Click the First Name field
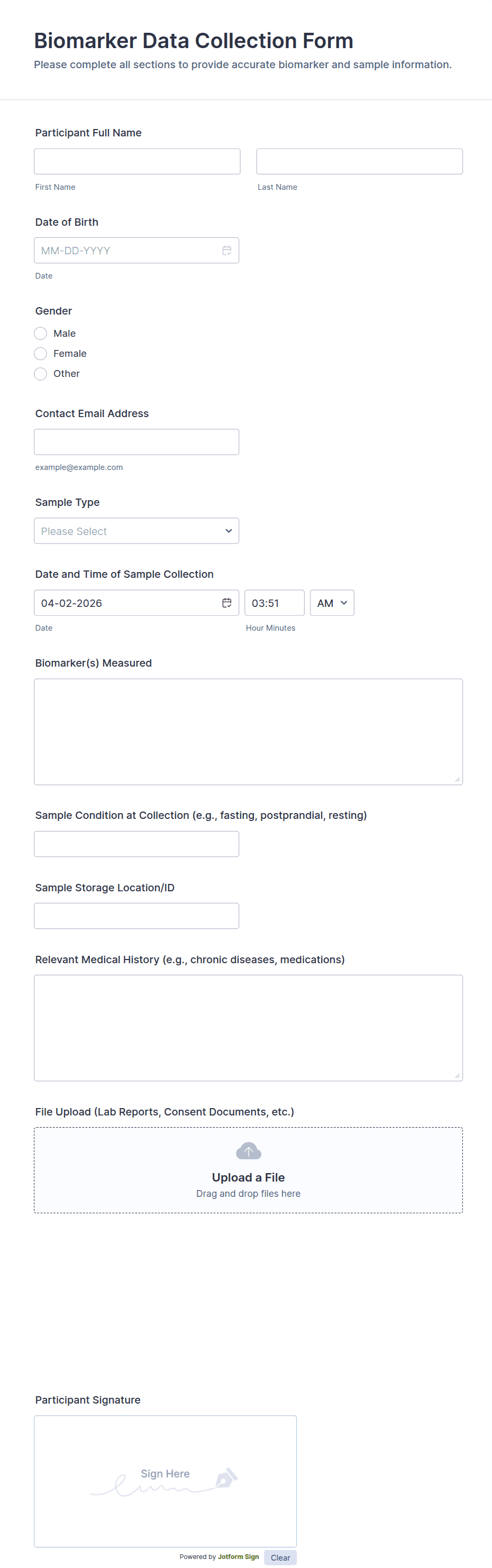 click(x=137, y=161)
